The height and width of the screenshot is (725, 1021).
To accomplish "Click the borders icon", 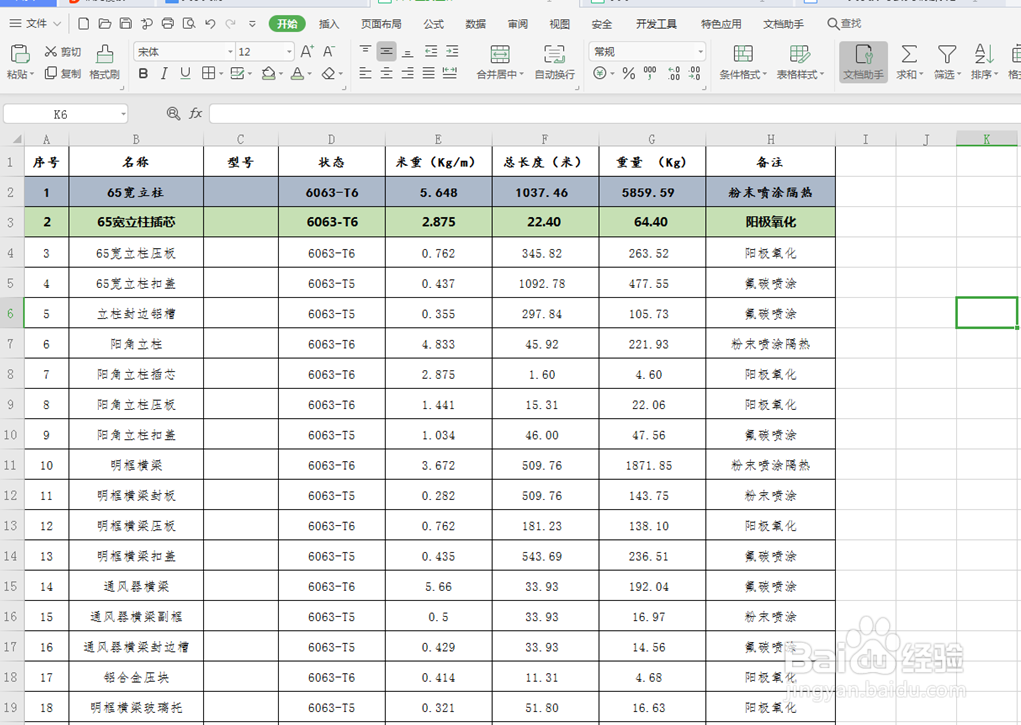I will tap(208, 73).
